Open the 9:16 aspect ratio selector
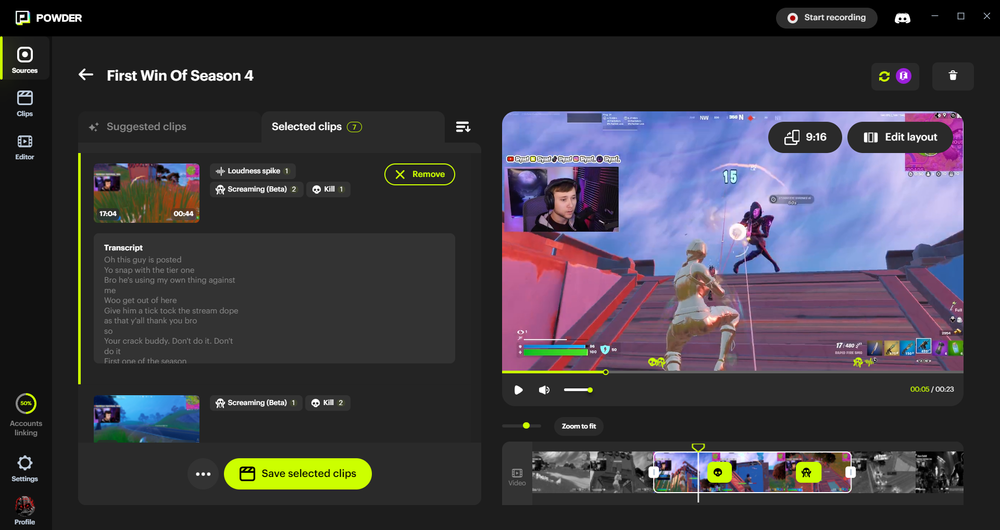The width and height of the screenshot is (1000, 530). 805,137
